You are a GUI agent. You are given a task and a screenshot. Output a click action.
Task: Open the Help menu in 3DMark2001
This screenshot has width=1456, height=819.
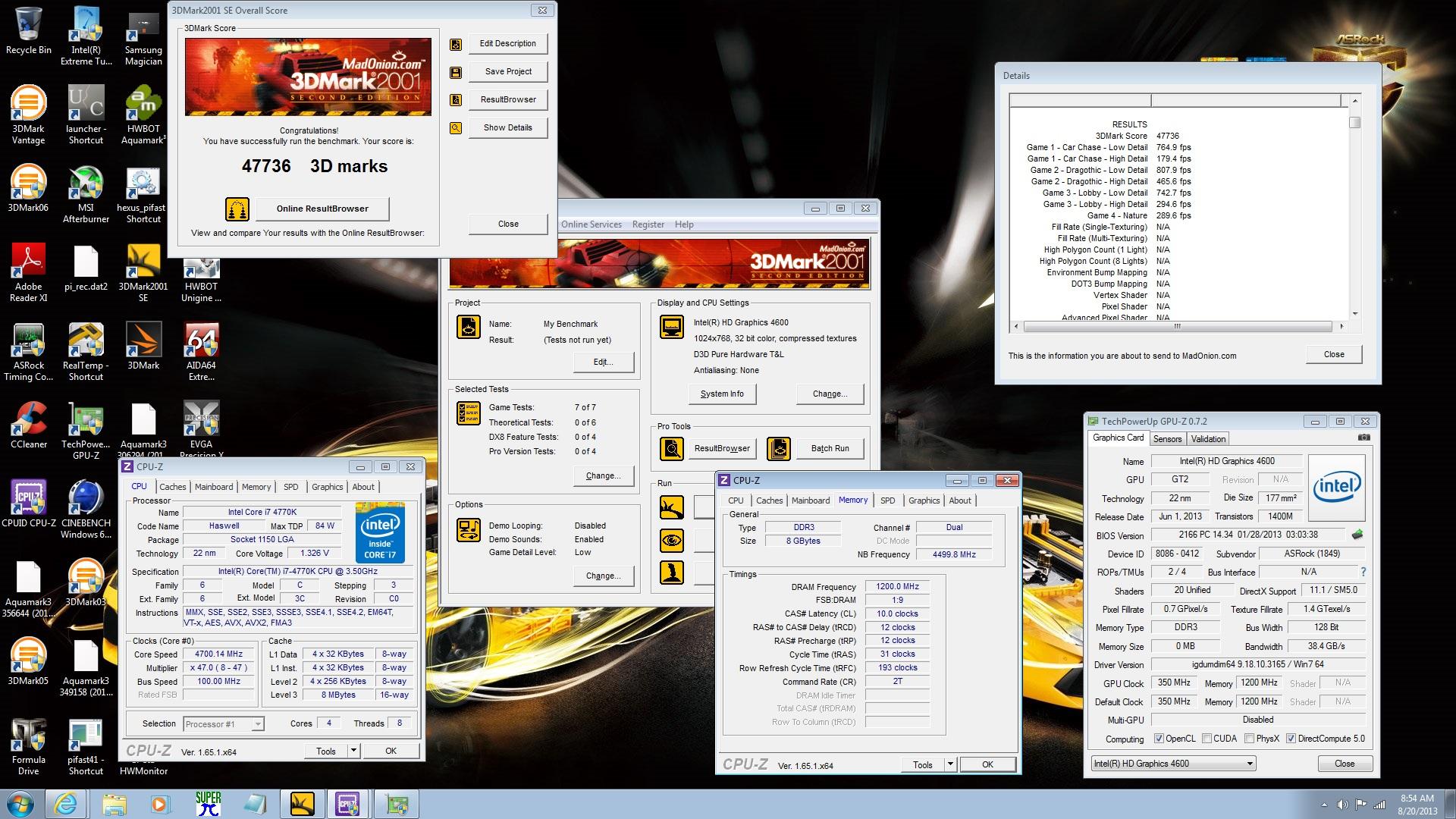point(684,224)
